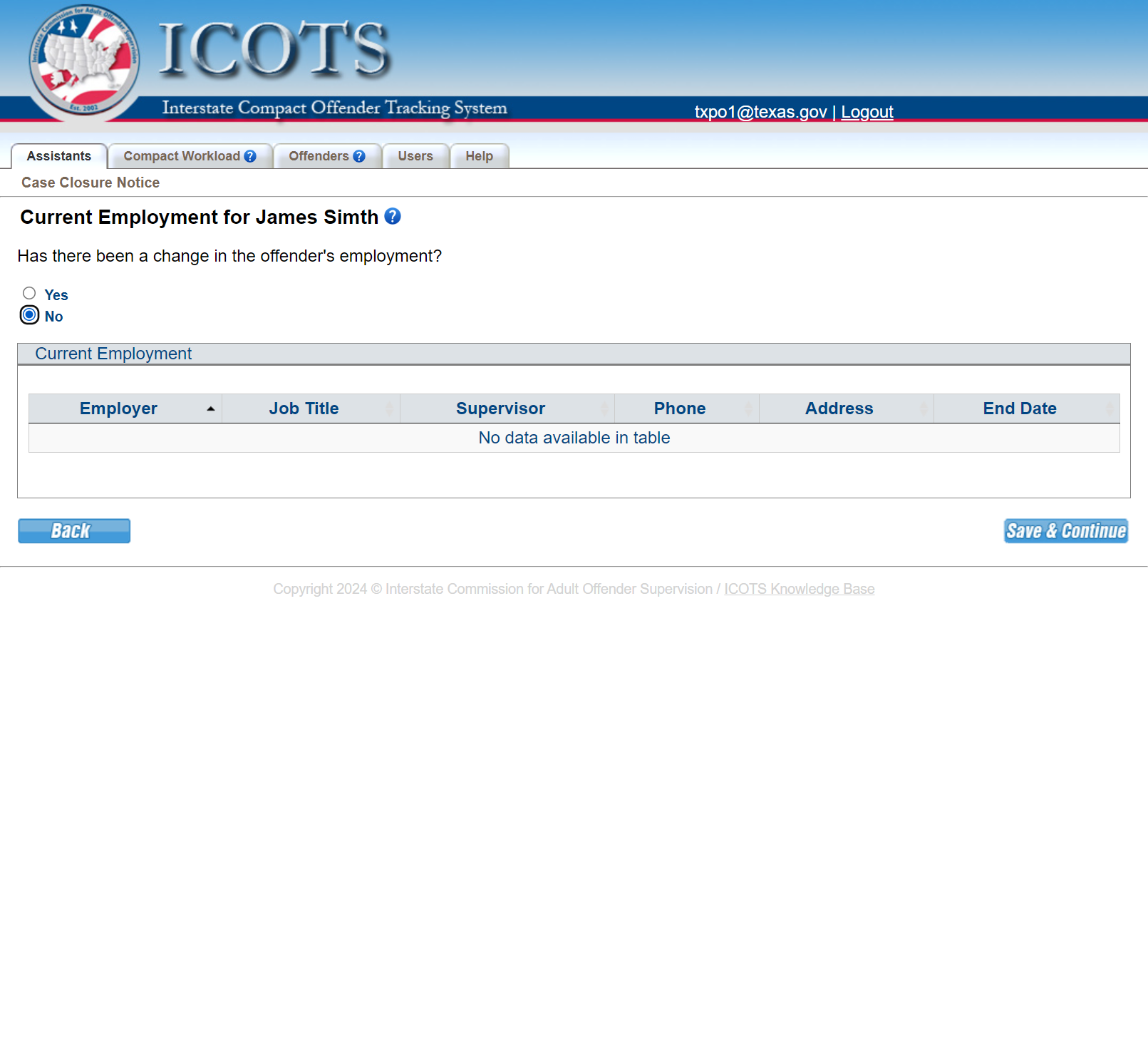Image resolution: width=1148 pixels, height=1043 pixels.
Task: Sort table by End Date column
Action: (1027, 409)
